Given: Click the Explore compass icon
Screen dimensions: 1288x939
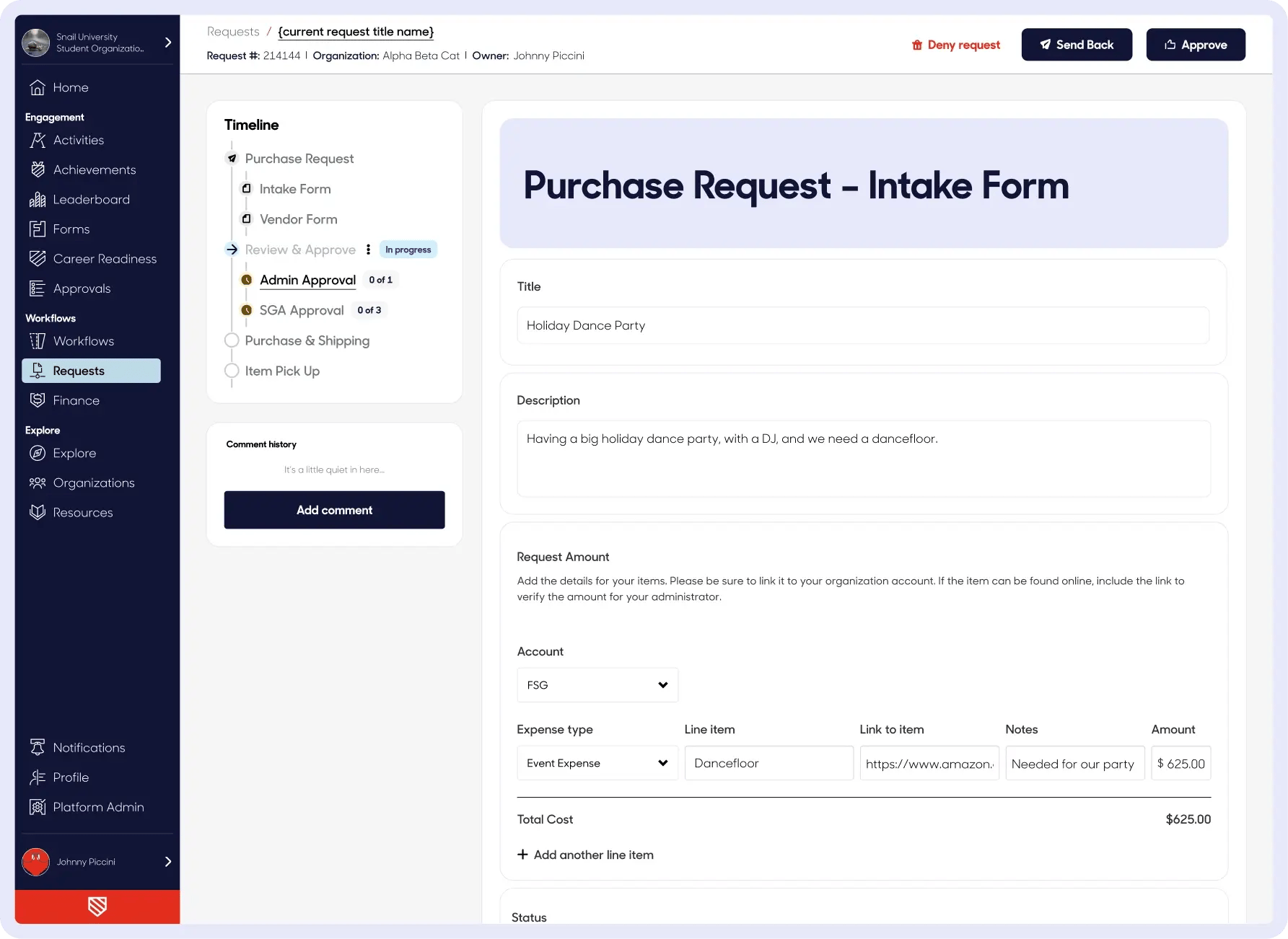Looking at the screenshot, I should (x=38, y=453).
